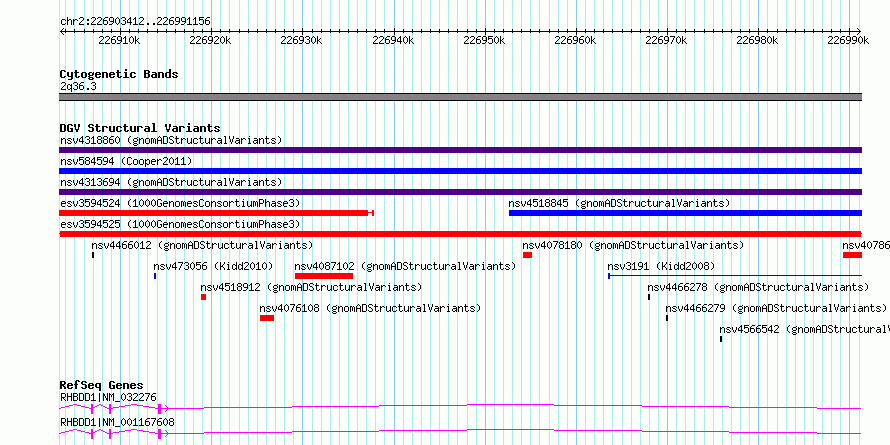Screen dimensions: 890x445
Task: Click the 2q36.3 gray cytogenetic band
Action: tap(460, 97)
